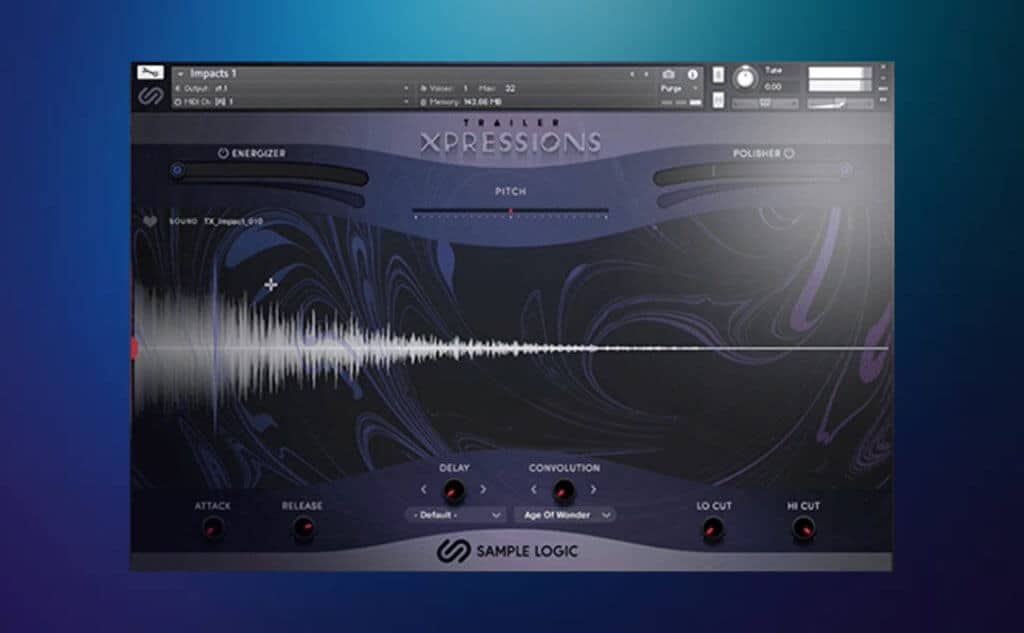This screenshot has height=633, width=1024.
Task: Open the wrench edit icon in the header
Action: pos(150,73)
